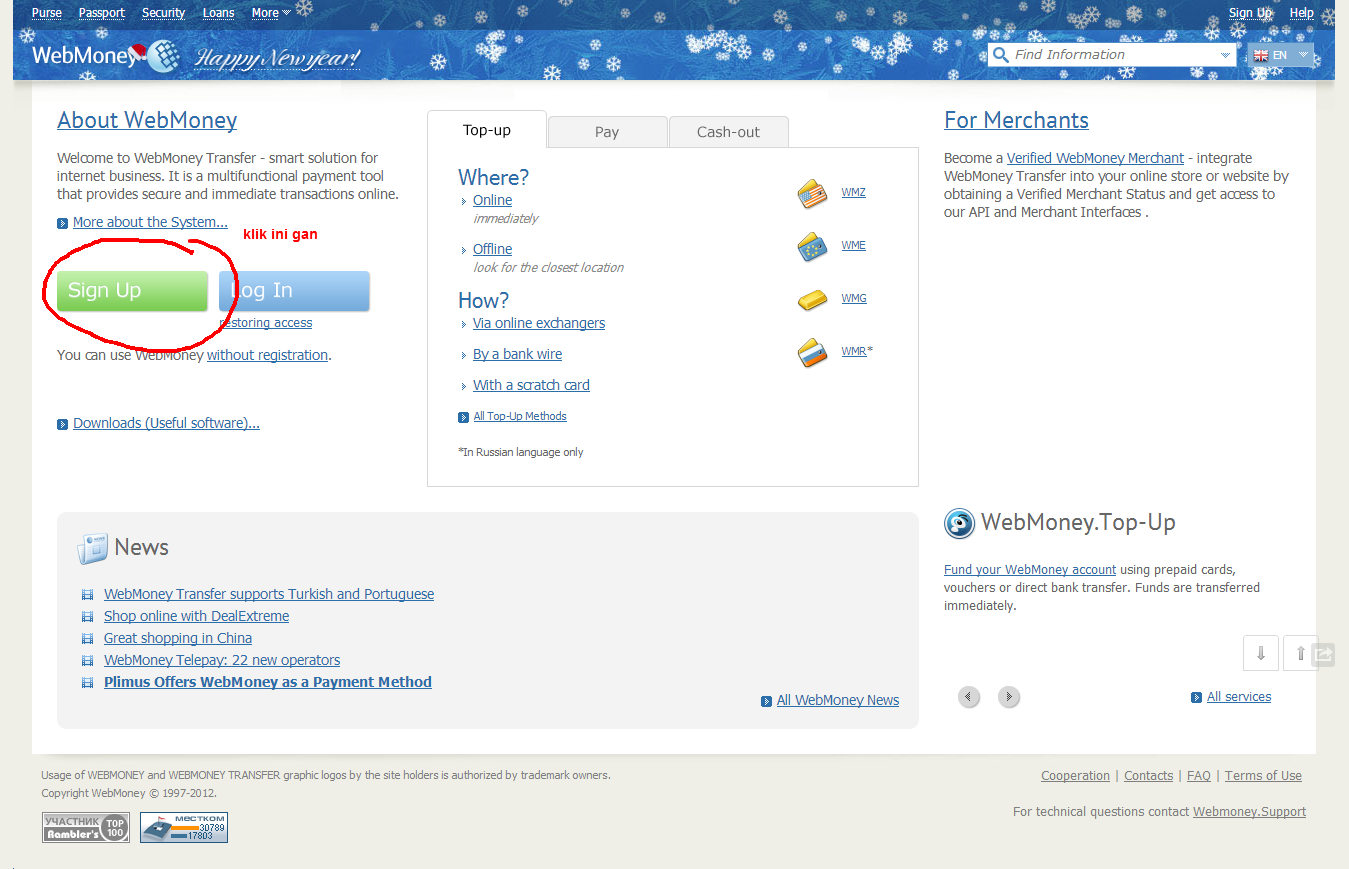This screenshot has width=1349, height=869.
Task: Click bullet icon beside All Top-Up Methods
Action: click(463, 417)
